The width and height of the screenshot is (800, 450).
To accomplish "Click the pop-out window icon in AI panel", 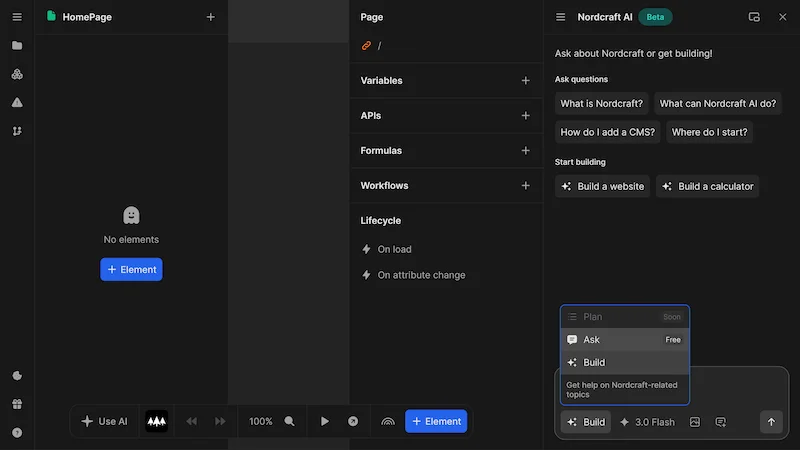I will [754, 17].
